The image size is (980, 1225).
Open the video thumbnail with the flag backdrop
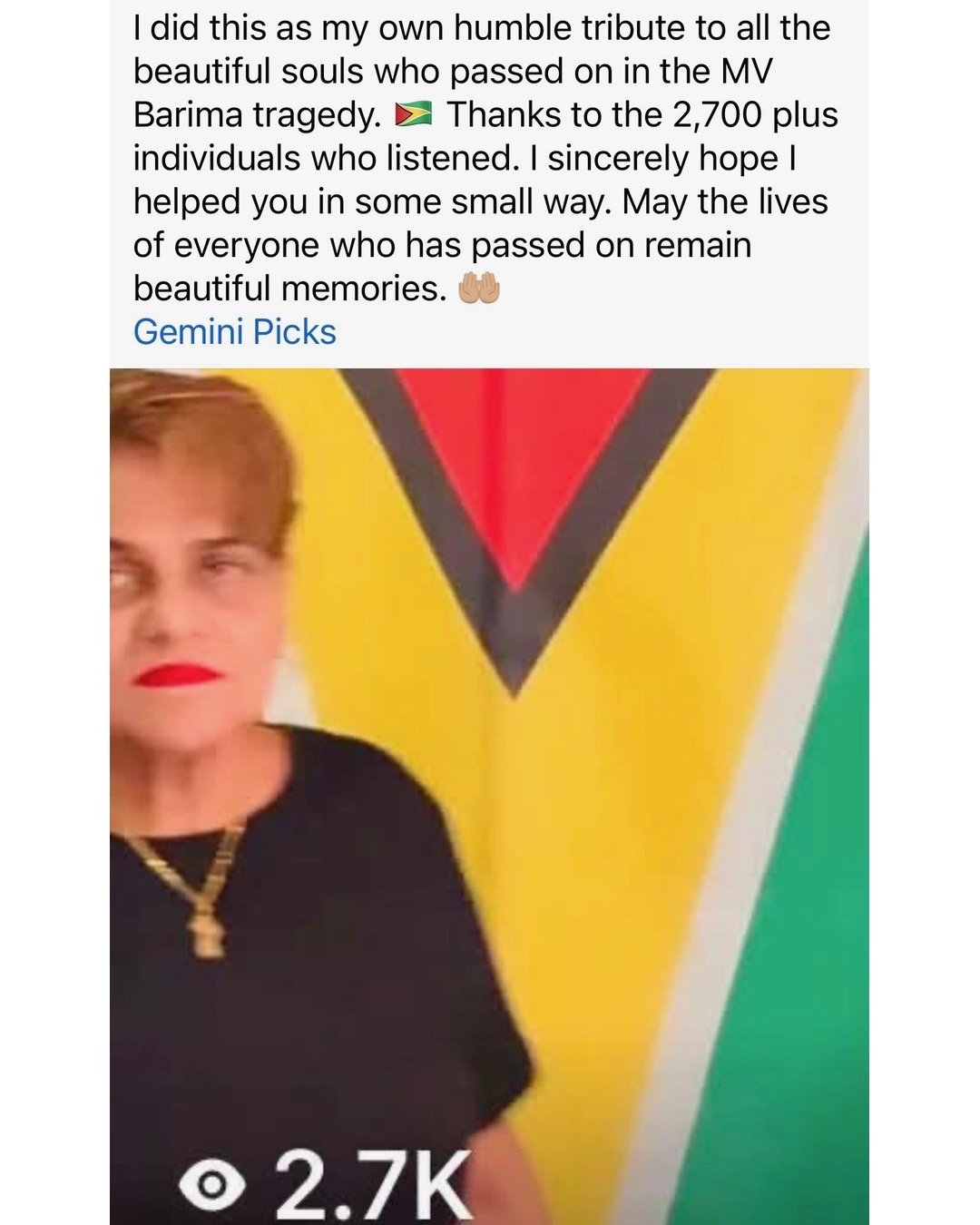click(x=489, y=797)
